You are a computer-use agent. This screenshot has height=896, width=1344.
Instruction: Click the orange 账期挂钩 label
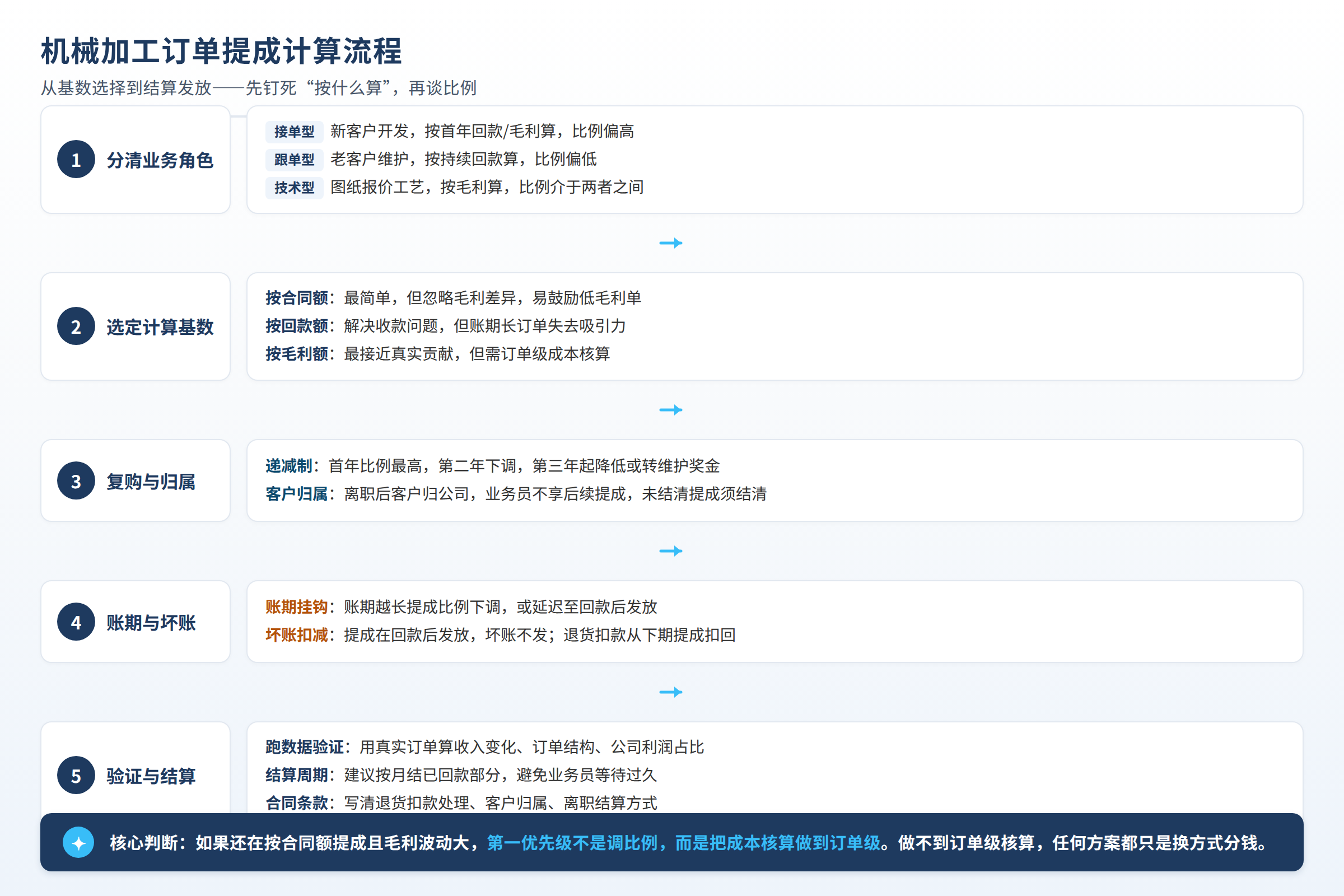[297, 607]
